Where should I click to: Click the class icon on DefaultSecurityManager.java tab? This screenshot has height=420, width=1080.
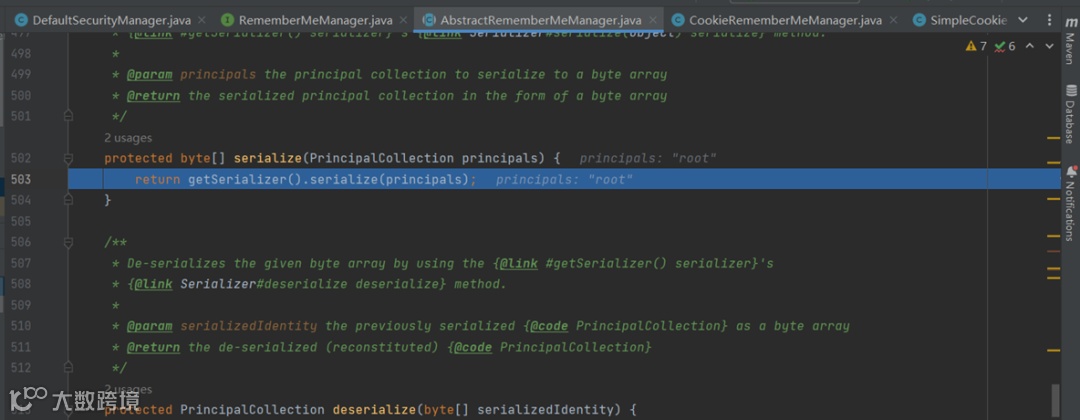coord(21,20)
